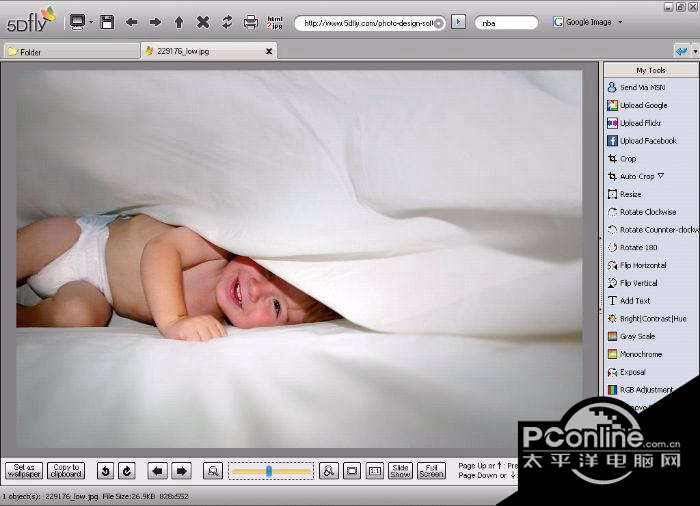Screen dimensions: 700x506
Task: Click the 5Dfly logo
Action: tap(31, 20)
